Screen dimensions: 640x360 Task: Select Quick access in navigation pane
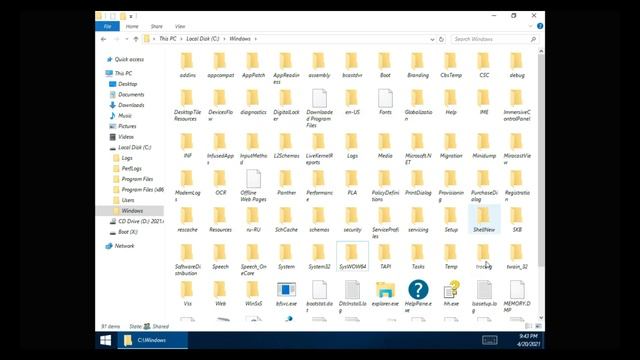pyautogui.click(x=129, y=60)
